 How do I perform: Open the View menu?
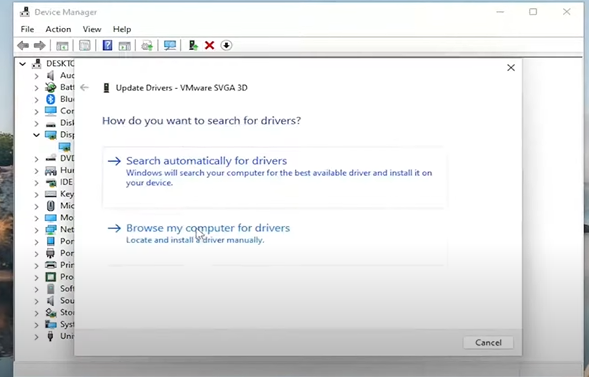coord(92,29)
